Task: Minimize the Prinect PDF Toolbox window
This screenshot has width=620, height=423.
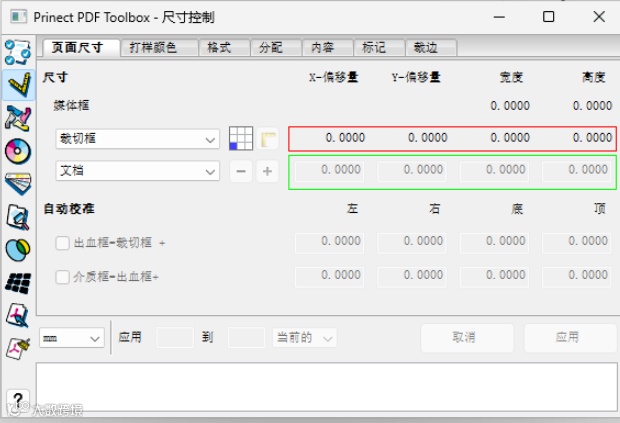Action: tap(499, 17)
